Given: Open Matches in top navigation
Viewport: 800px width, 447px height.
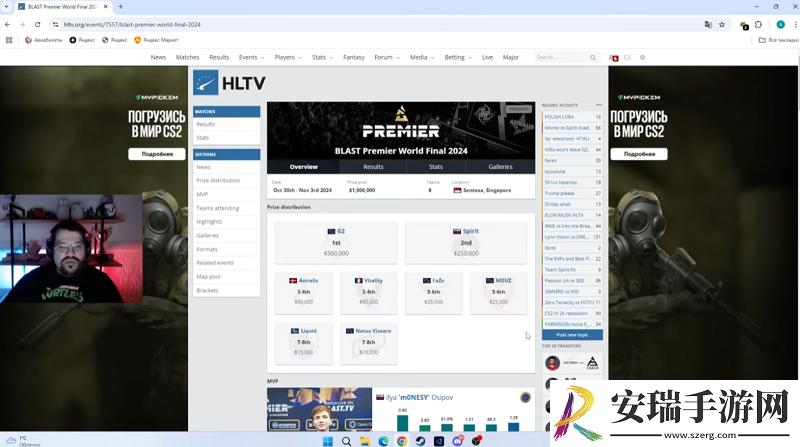Looking at the screenshot, I should 187,58.
